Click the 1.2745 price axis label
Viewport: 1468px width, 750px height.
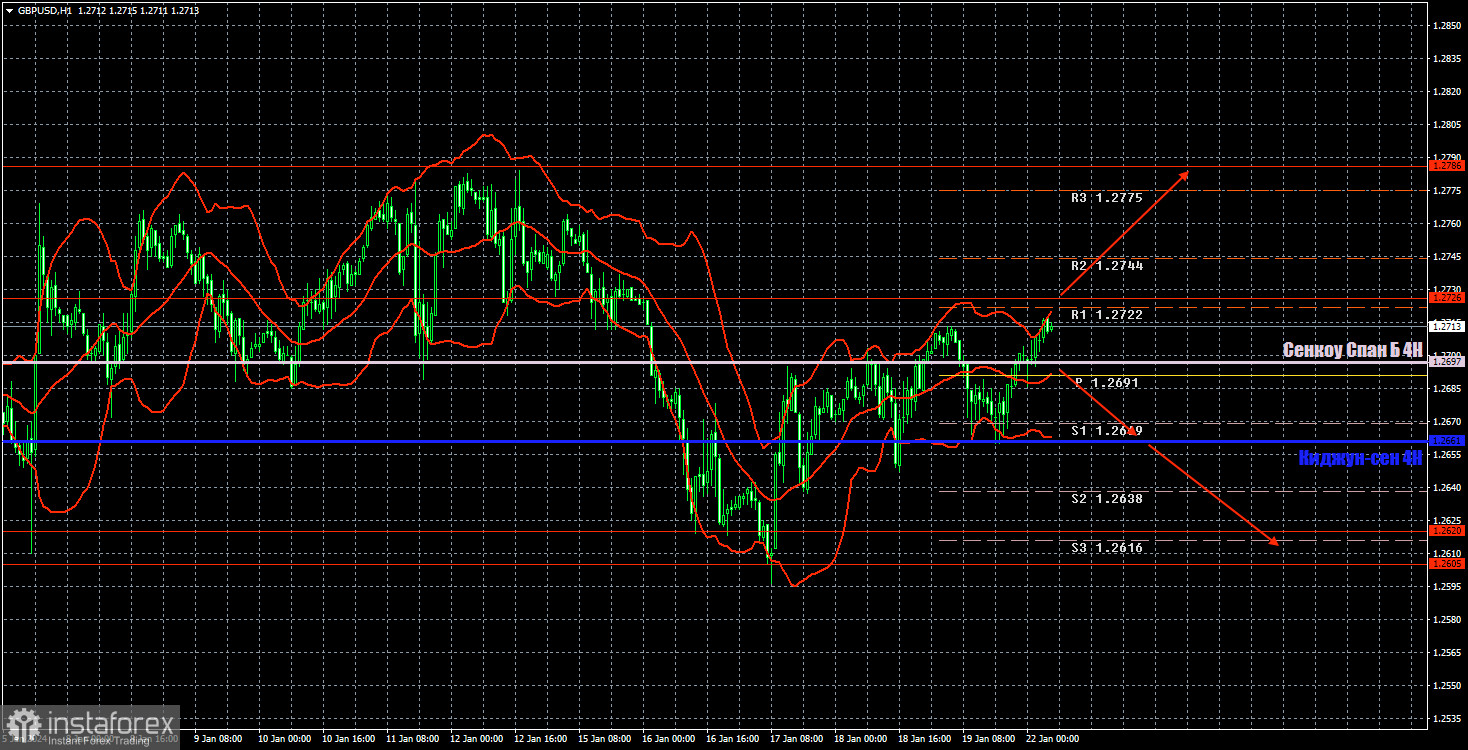click(x=1447, y=256)
